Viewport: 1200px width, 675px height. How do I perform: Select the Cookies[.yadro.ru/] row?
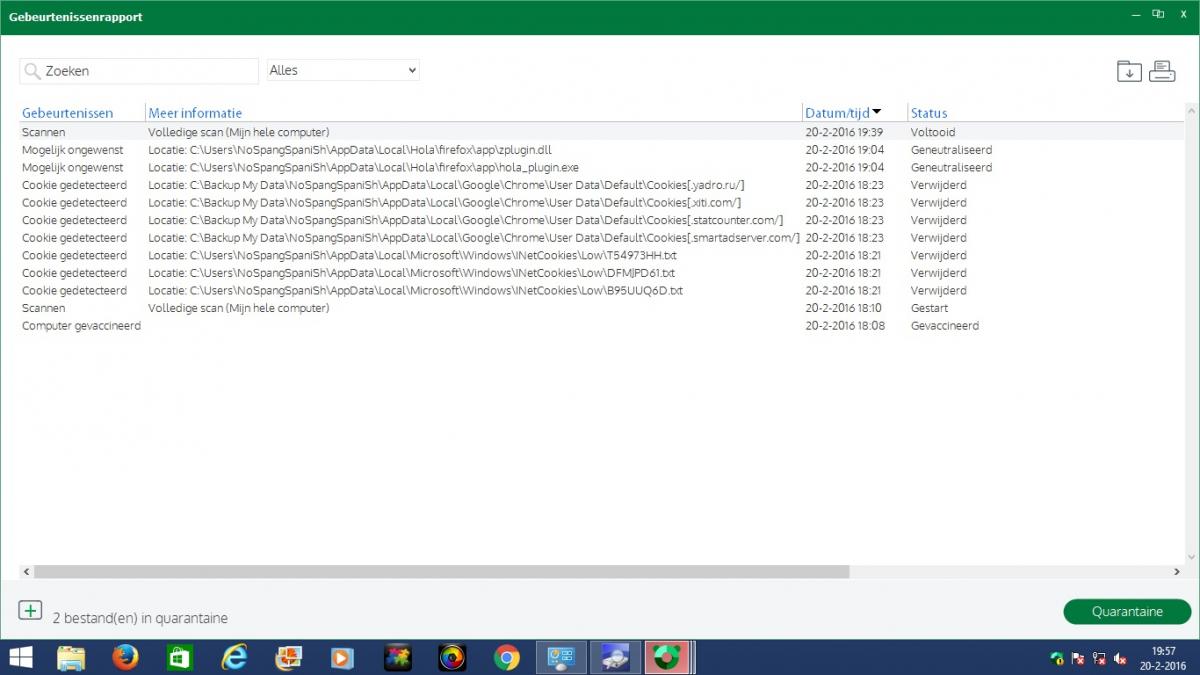[602, 185]
